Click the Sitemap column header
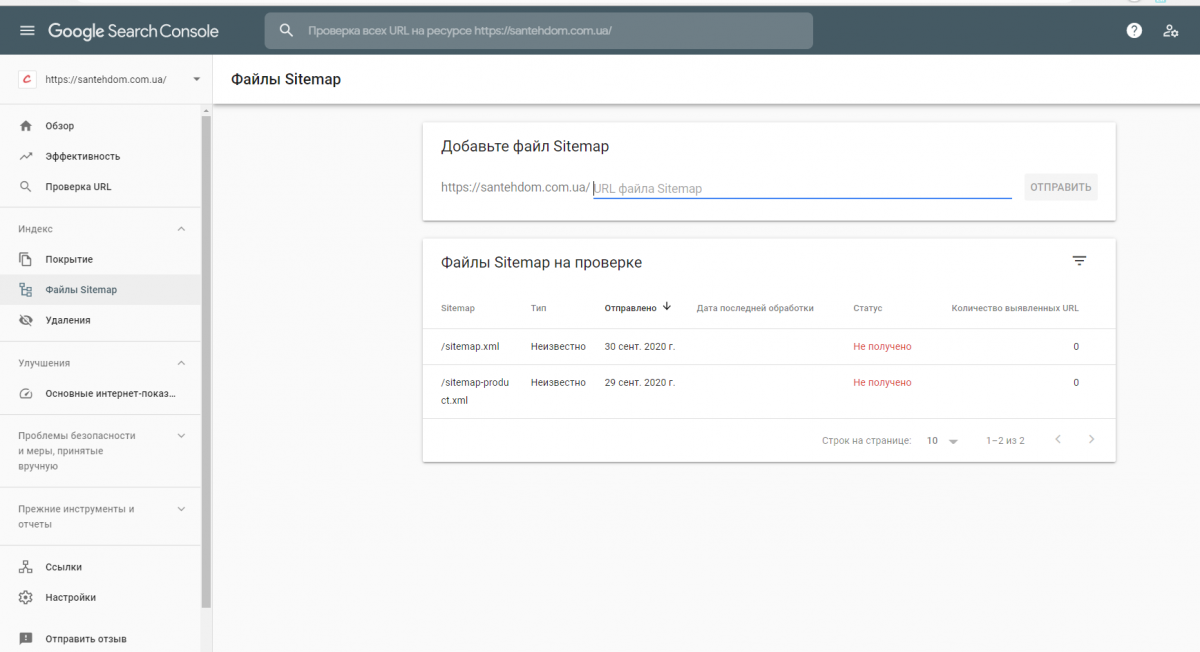The width and height of the screenshot is (1200, 652). [x=458, y=308]
